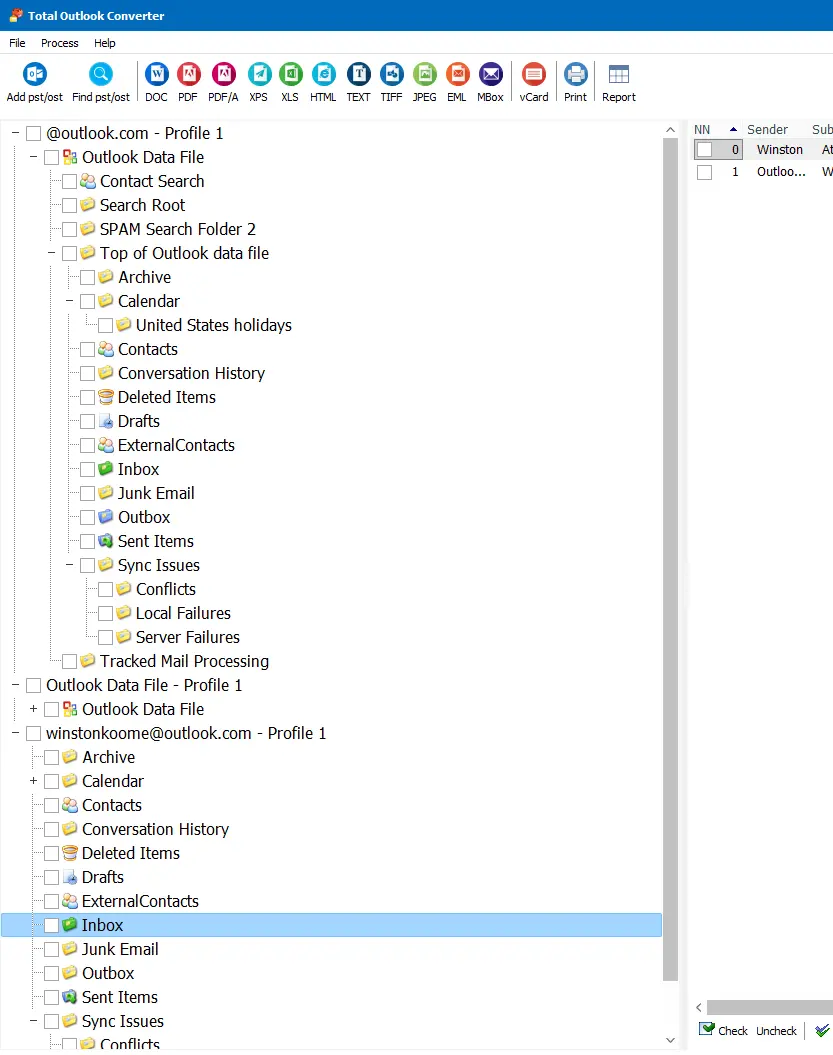Click the vCard conversion icon
This screenshot has height=1055, width=833.
pos(533,74)
